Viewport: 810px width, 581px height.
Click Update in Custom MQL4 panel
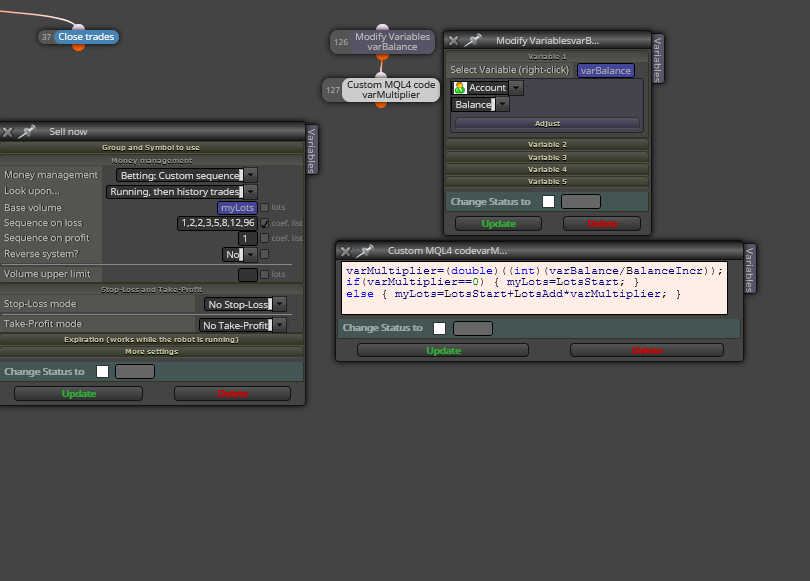click(x=443, y=351)
